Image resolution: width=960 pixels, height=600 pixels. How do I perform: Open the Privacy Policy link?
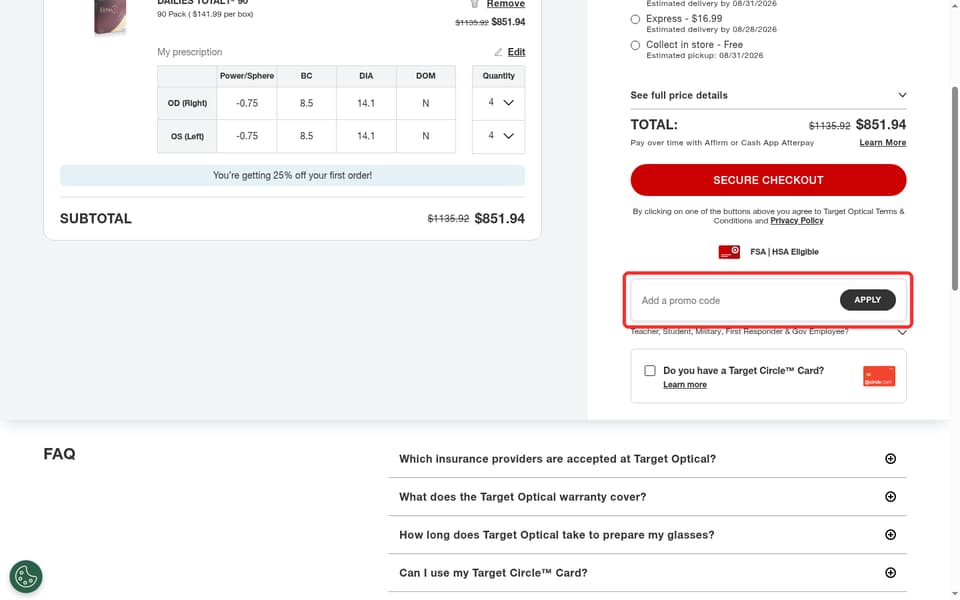[797, 220]
